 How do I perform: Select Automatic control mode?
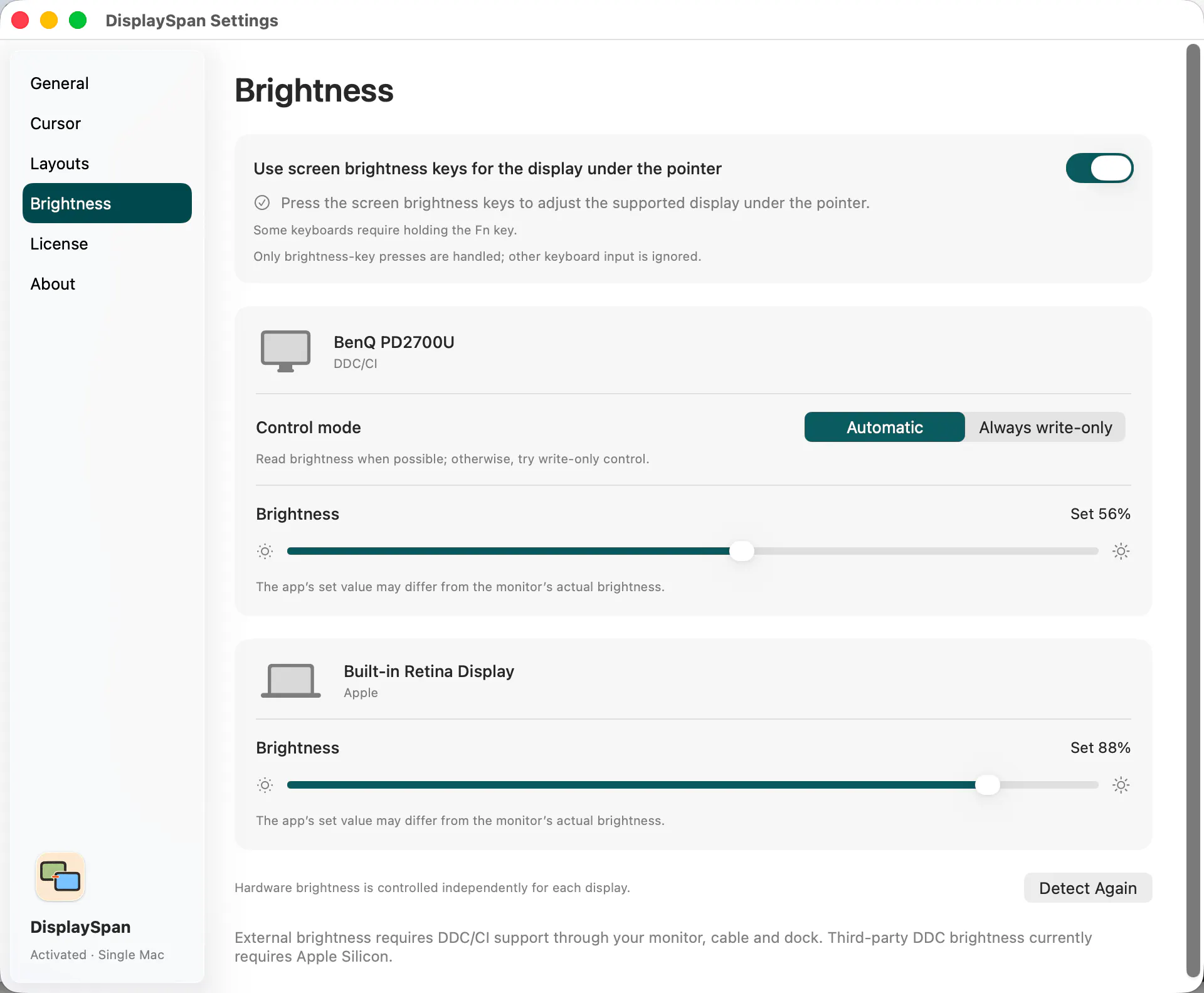point(885,427)
